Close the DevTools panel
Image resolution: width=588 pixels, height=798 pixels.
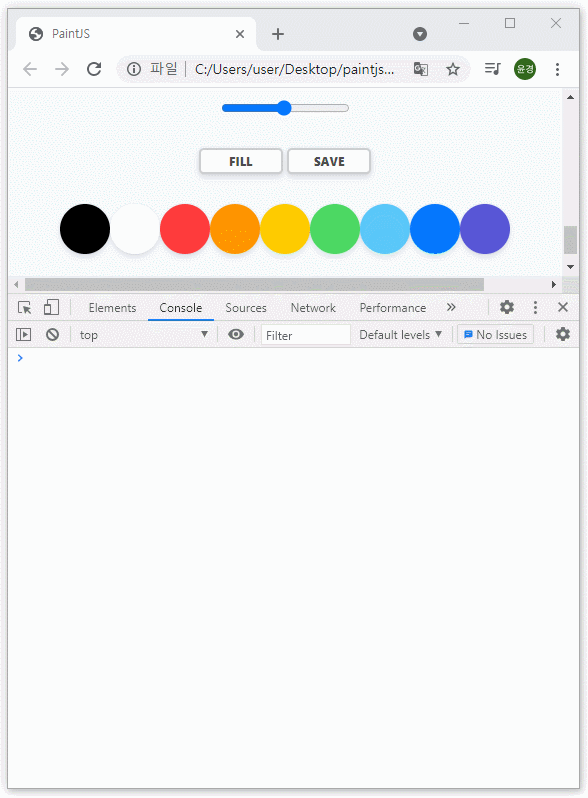(563, 307)
